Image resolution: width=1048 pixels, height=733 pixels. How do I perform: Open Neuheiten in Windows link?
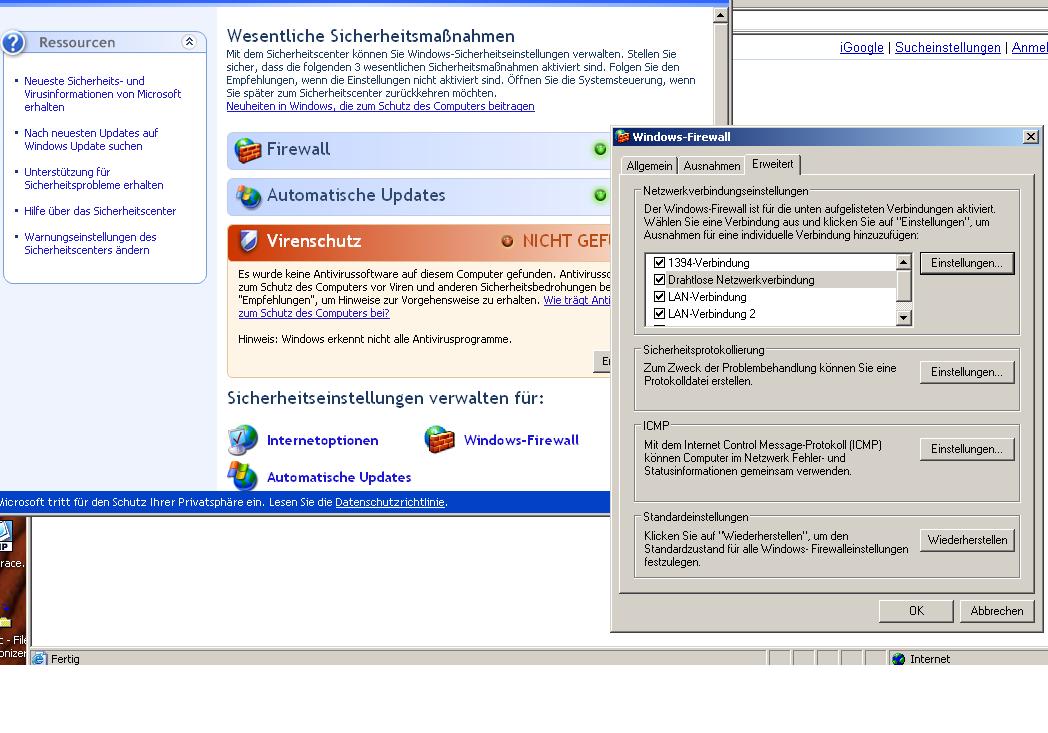point(380,106)
